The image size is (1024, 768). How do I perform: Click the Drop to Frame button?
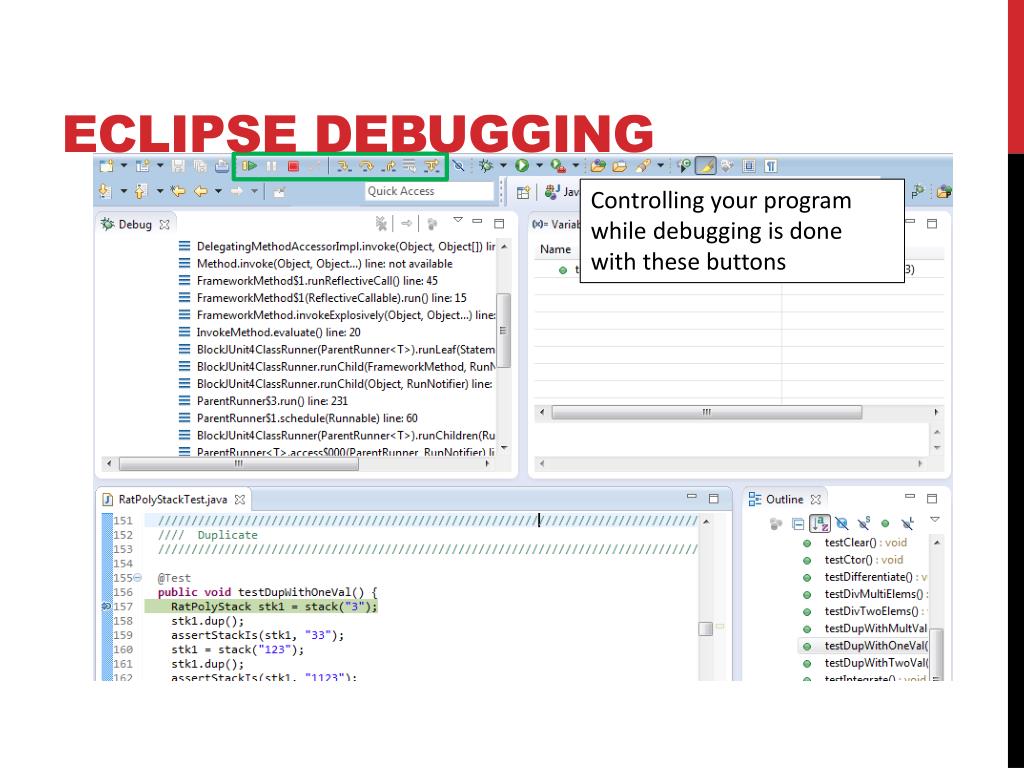tap(409, 167)
